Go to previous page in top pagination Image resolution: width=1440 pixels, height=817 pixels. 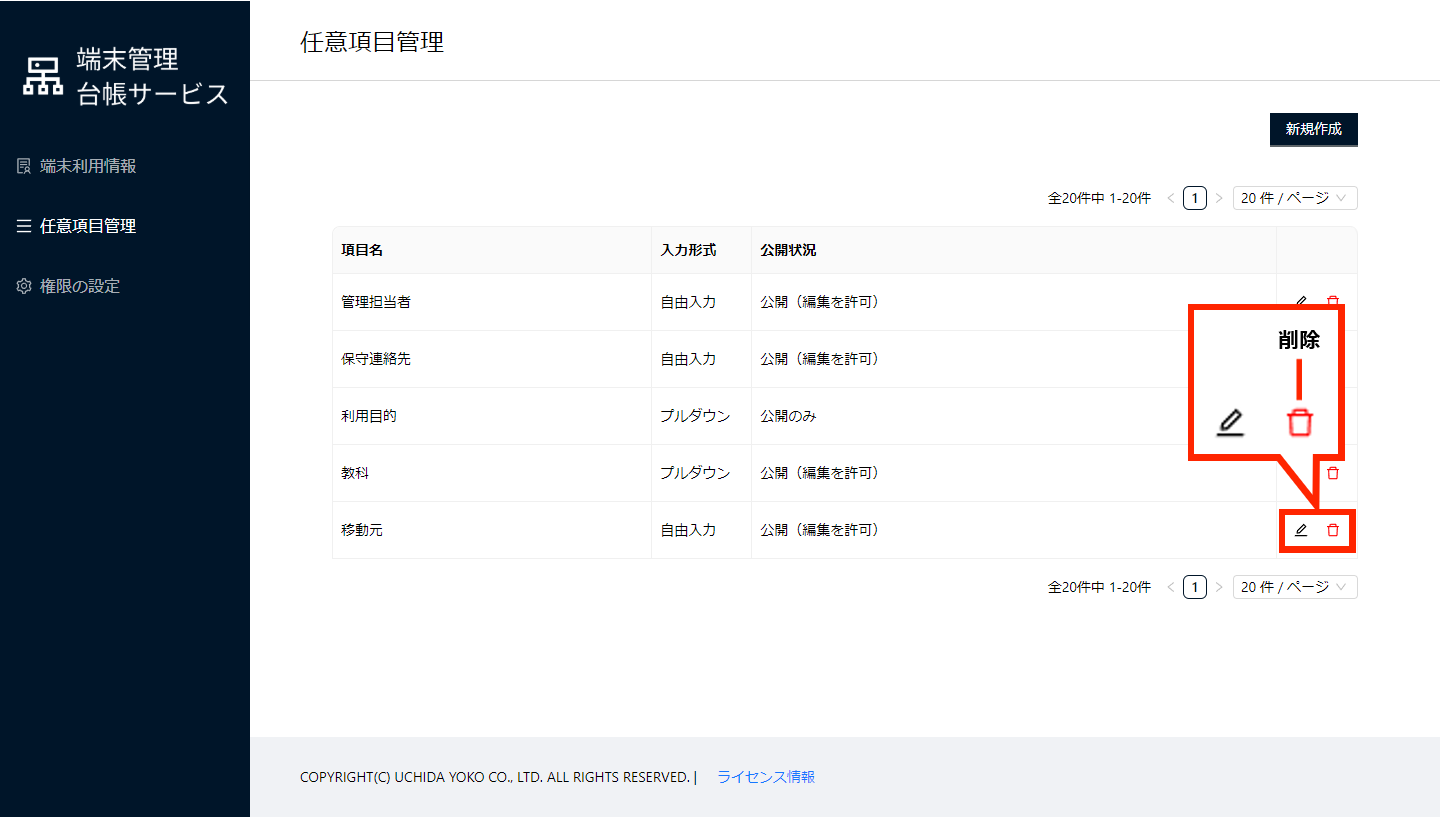[1171, 199]
